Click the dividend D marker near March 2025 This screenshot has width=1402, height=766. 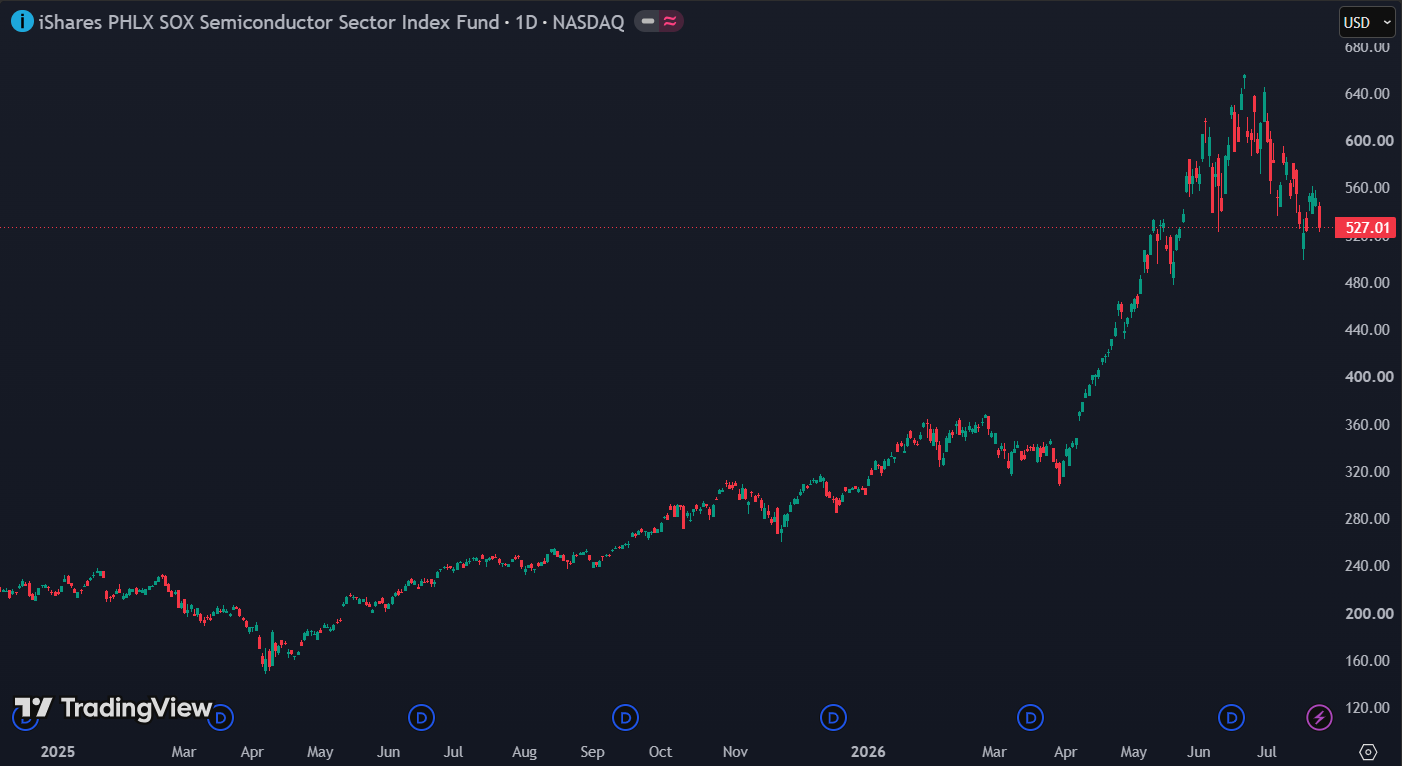[221, 717]
